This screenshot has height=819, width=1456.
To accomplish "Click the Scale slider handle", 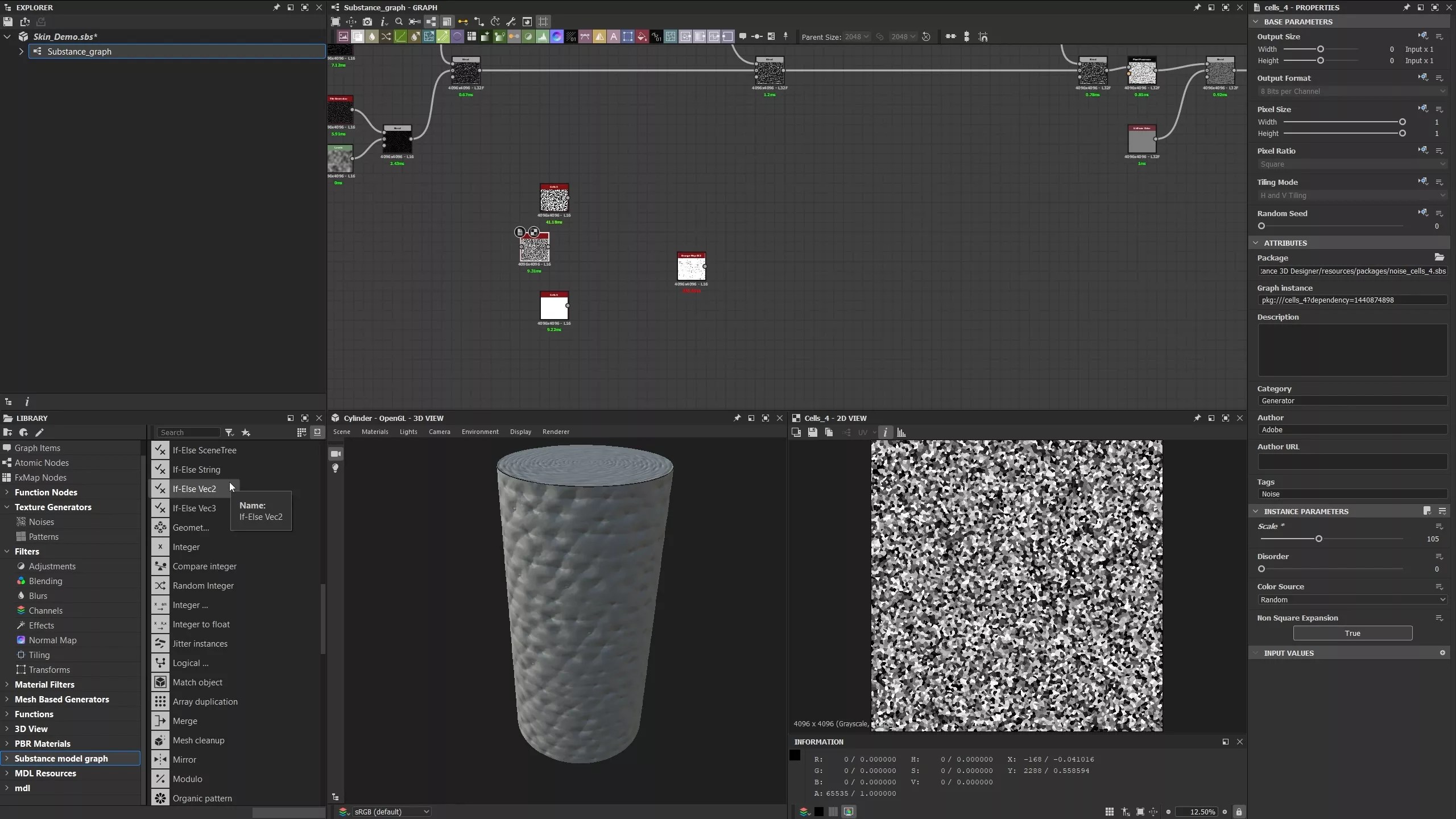I will (x=1318, y=539).
